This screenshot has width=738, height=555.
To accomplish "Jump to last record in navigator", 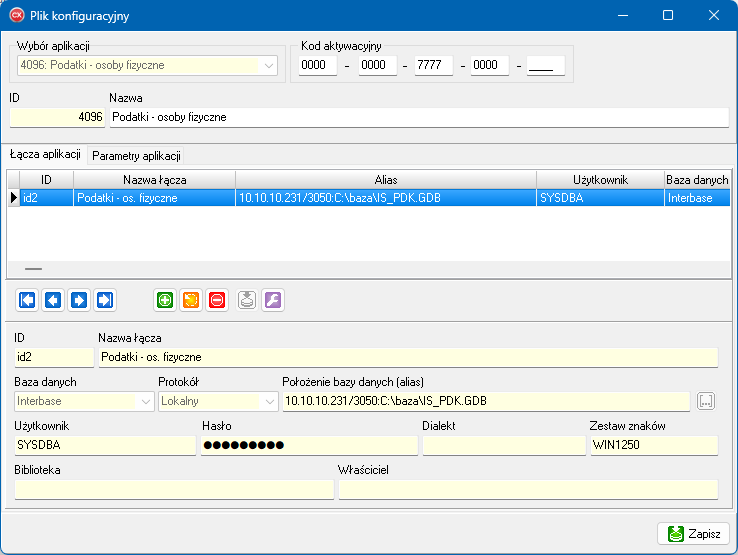I will 105,300.
